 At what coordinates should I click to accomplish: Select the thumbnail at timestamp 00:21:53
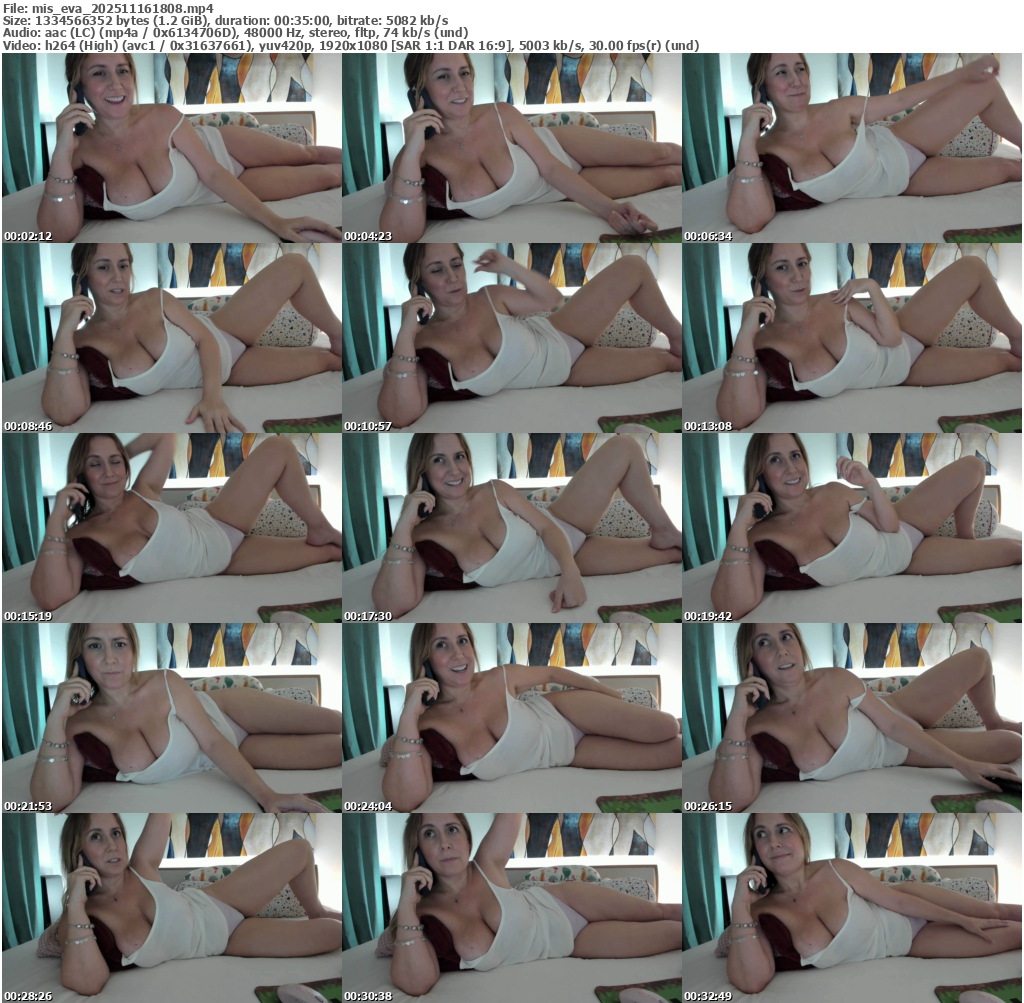(x=171, y=718)
